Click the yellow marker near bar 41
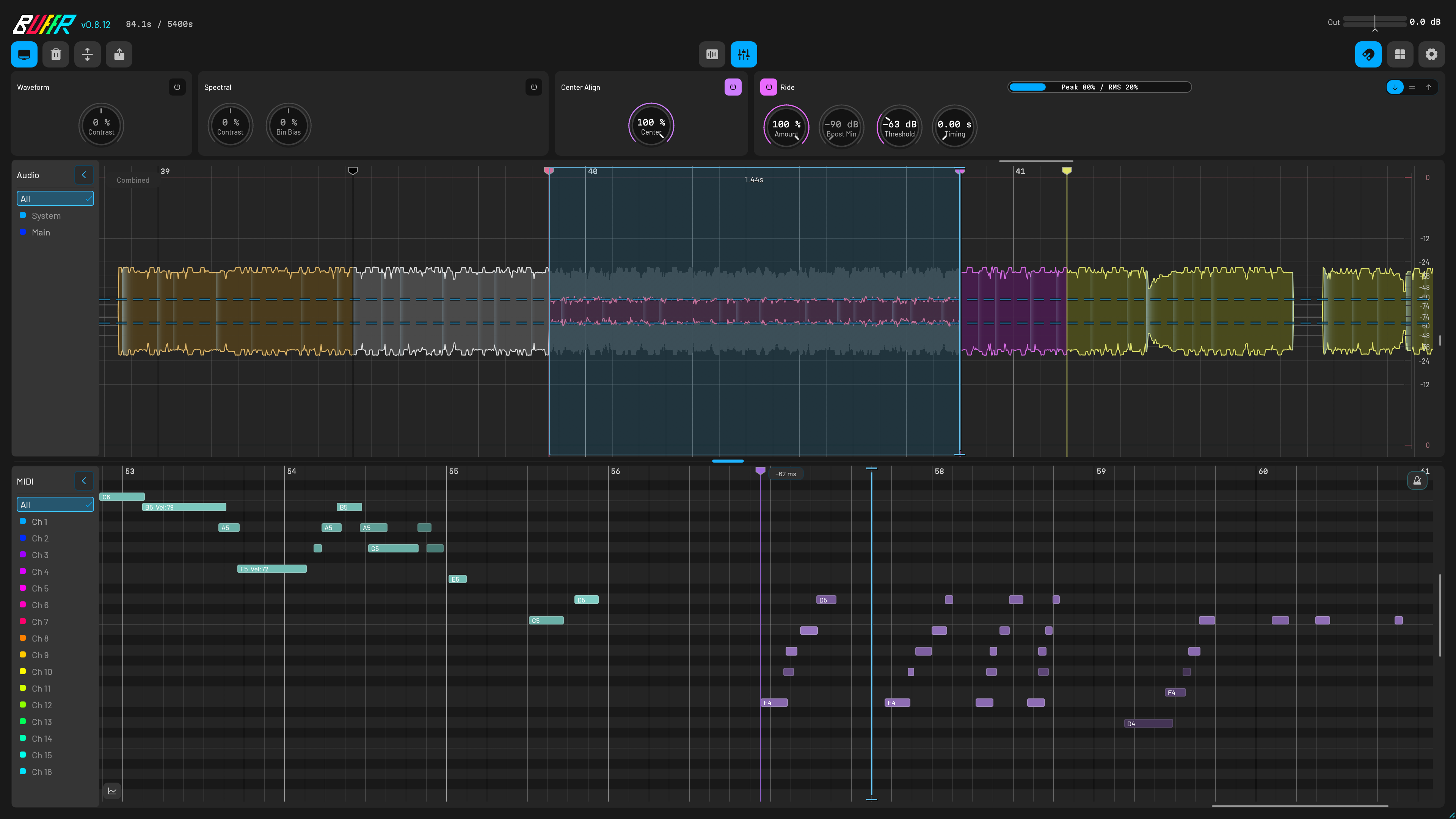1456x819 pixels. click(1067, 170)
